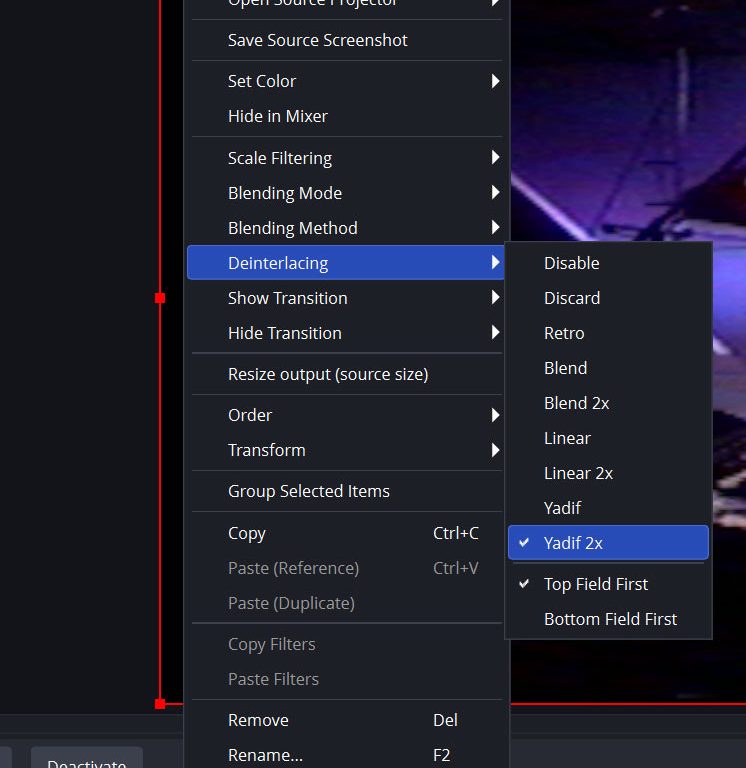The width and height of the screenshot is (746, 768).
Task: Click the Deactivate button
Action: 87,760
